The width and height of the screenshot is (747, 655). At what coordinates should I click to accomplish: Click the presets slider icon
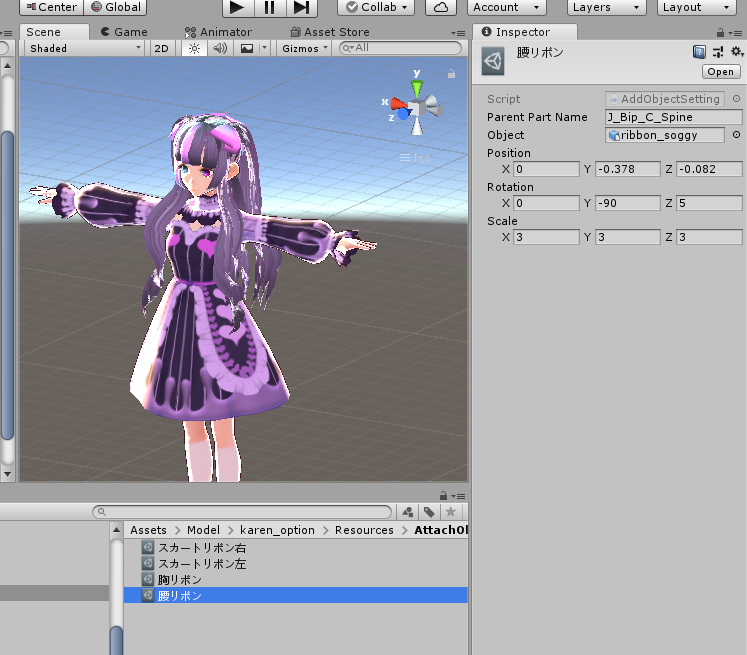(x=718, y=52)
